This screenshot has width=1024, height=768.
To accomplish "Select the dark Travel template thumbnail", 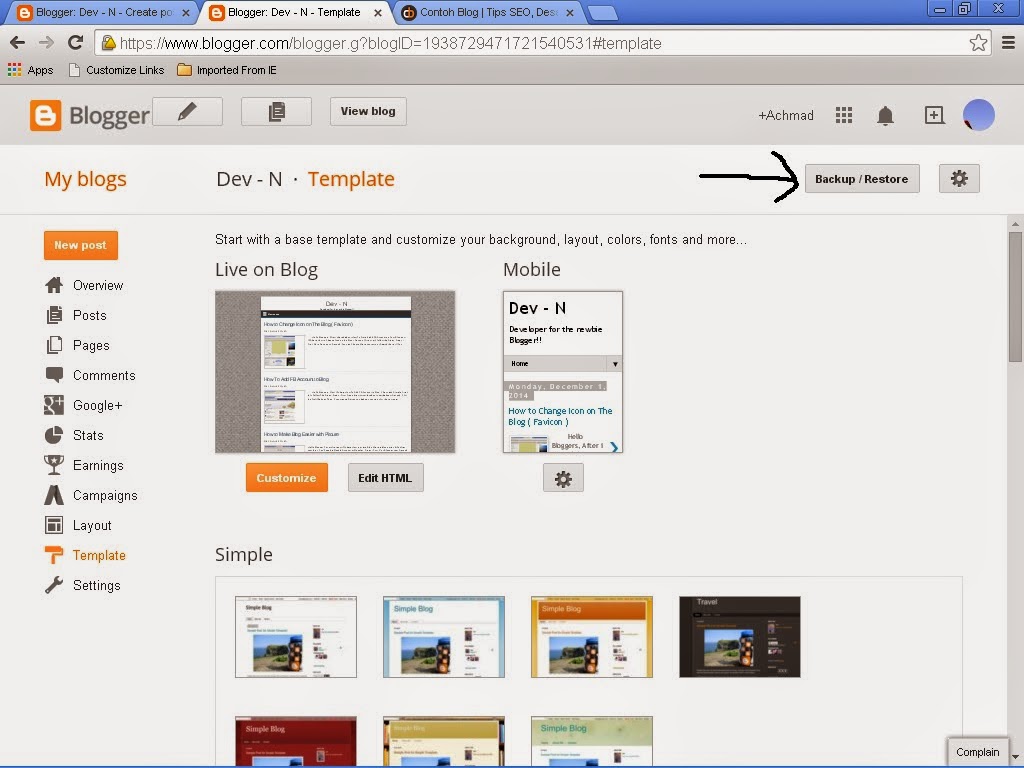I will (740, 637).
